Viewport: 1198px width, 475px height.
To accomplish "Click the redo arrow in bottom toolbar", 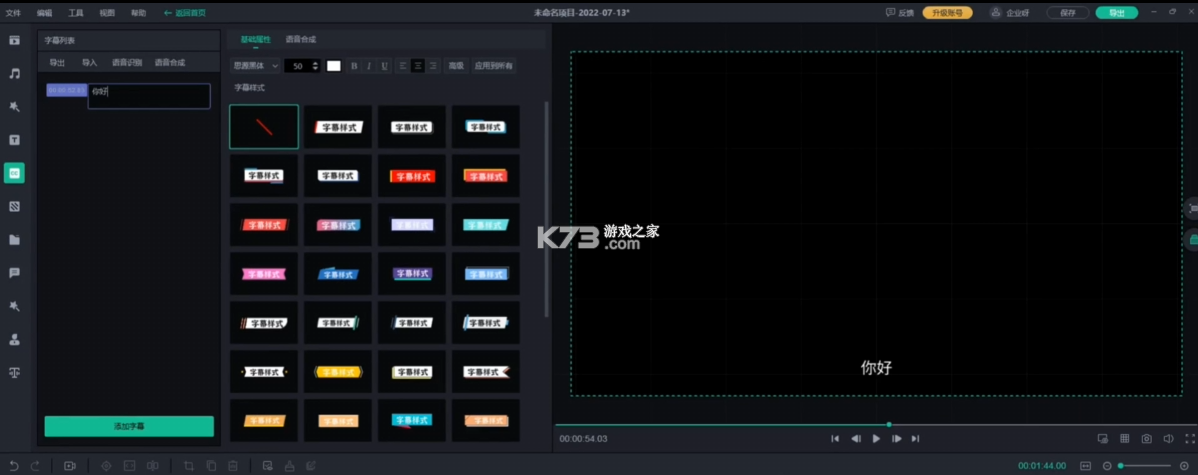I will point(35,466).
